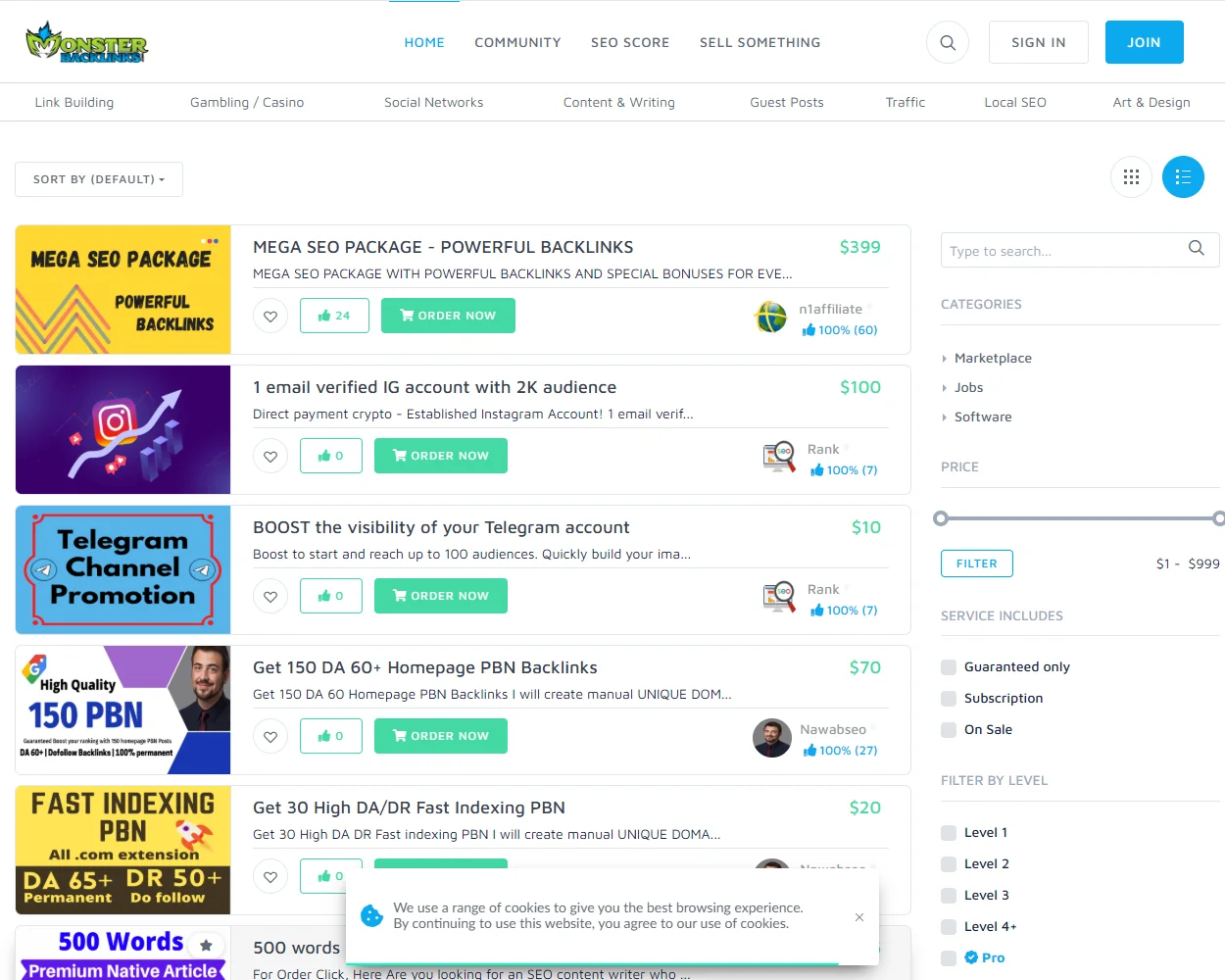This screenshot has height=980, width=1225.
Task: Open the search magnifier in the header
Action: 947,42
